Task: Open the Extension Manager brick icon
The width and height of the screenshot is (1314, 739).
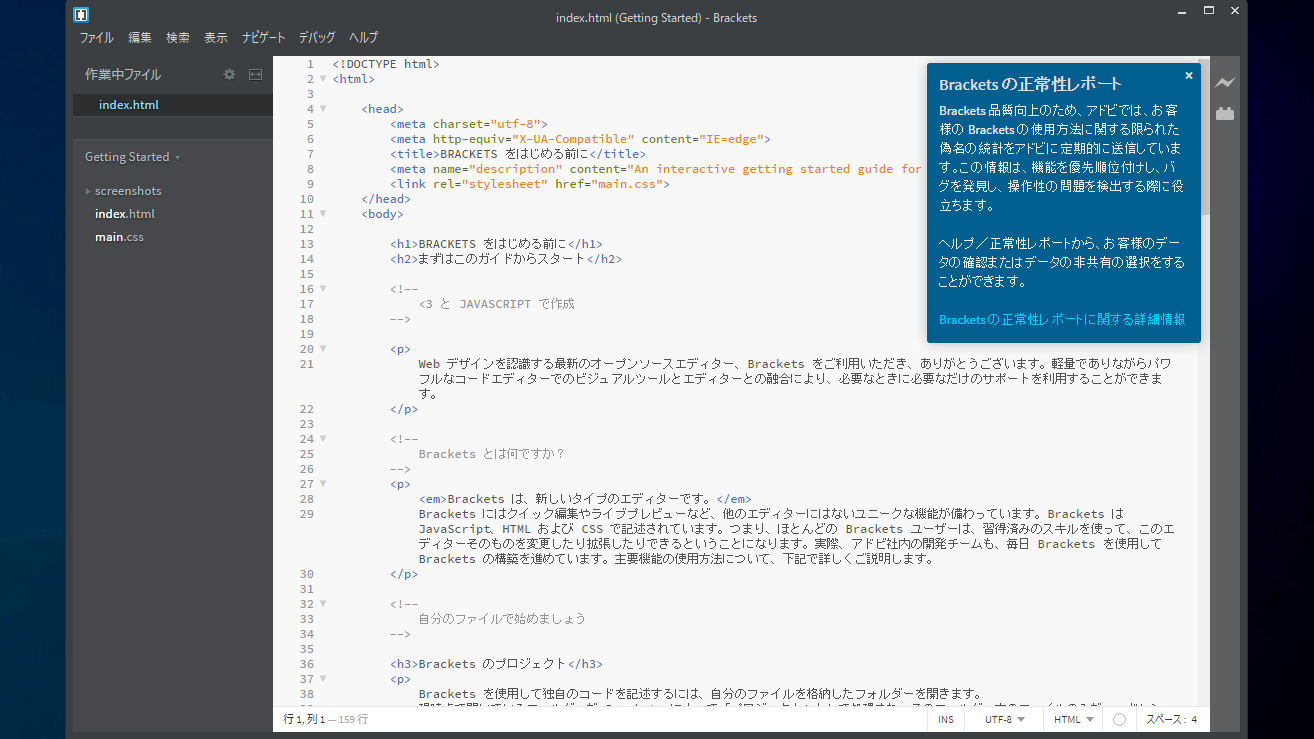Action: click(1225, 114)
